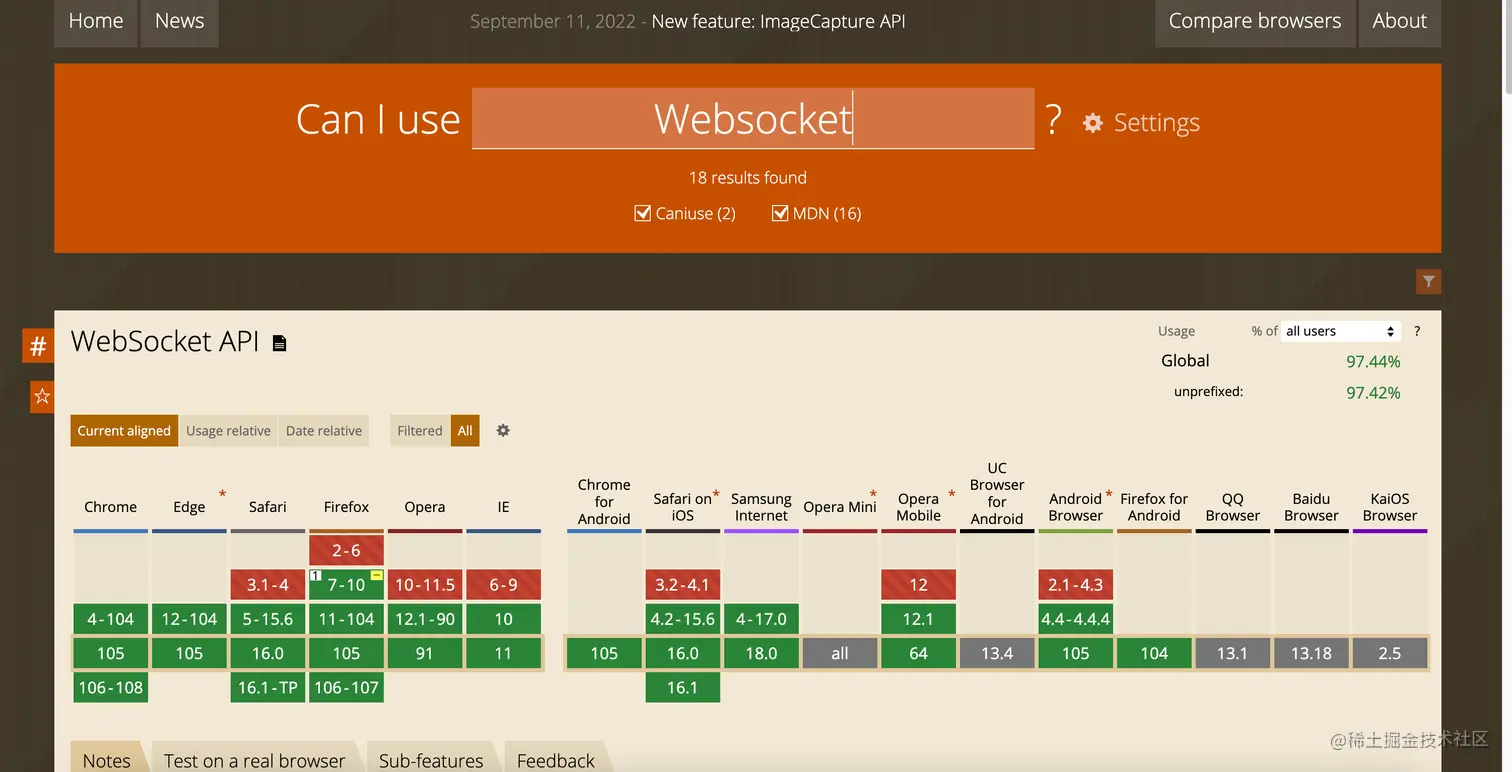Click the WebSocket API title link
The width and height of the screenshot is (1512, 772).
[x=165, y=342]
